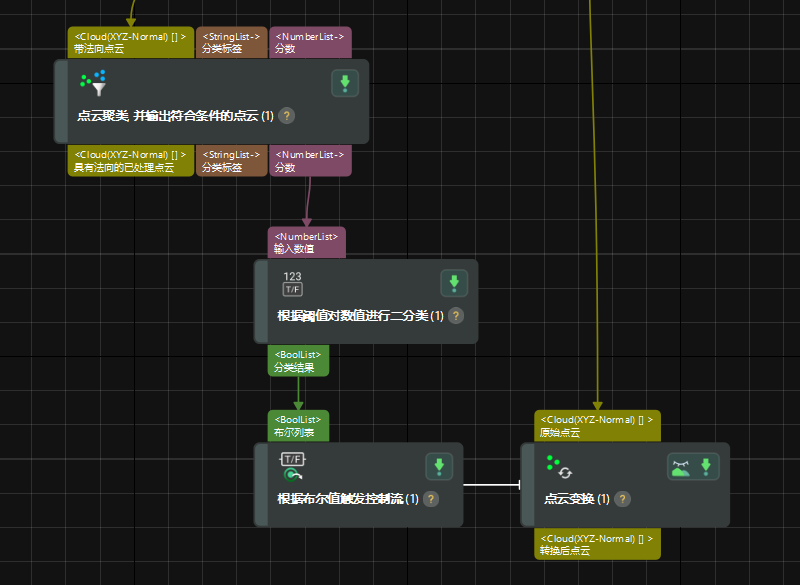Click the 点云聚类 funnel step icon
Image resolution: width=800 pixels, height=585 pixels.
[93, 83]
